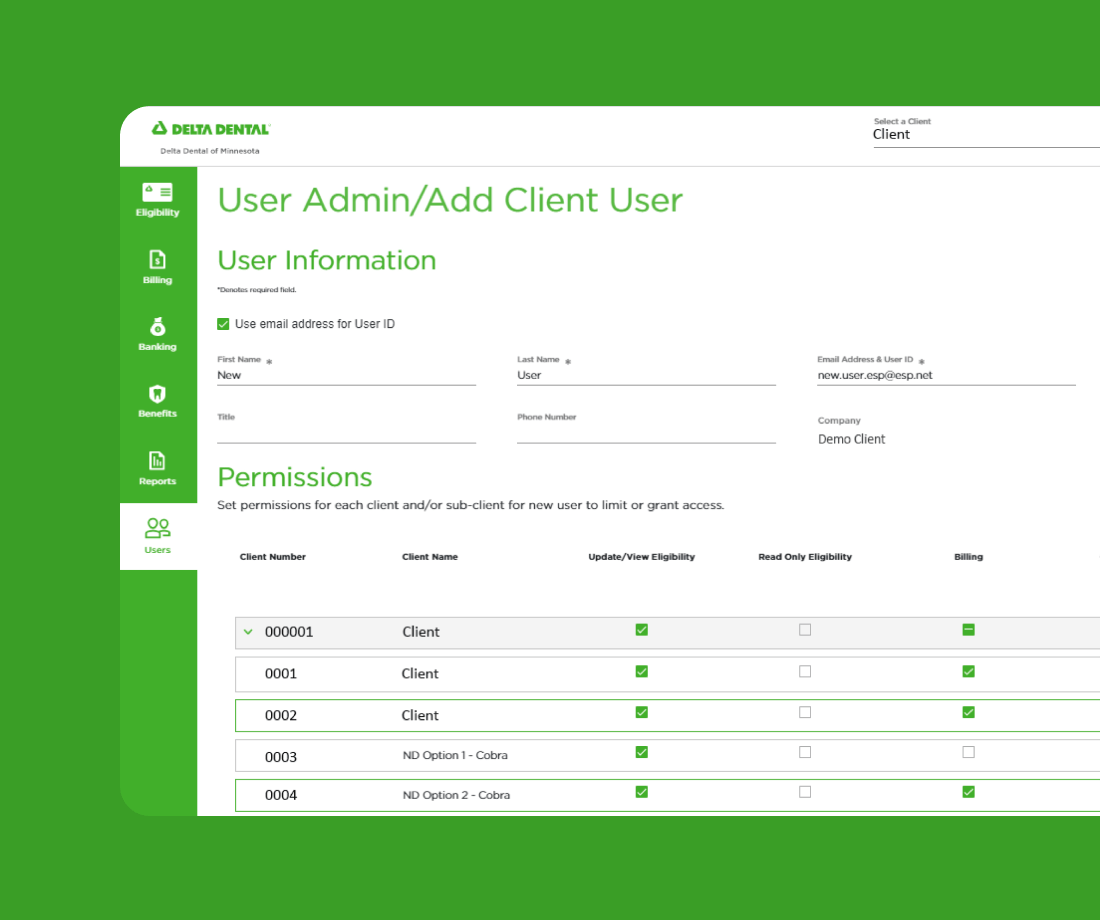Click sub-client number 0003
The width and height of the screenshot is (1100, 920).
click(x=281, y=756)
